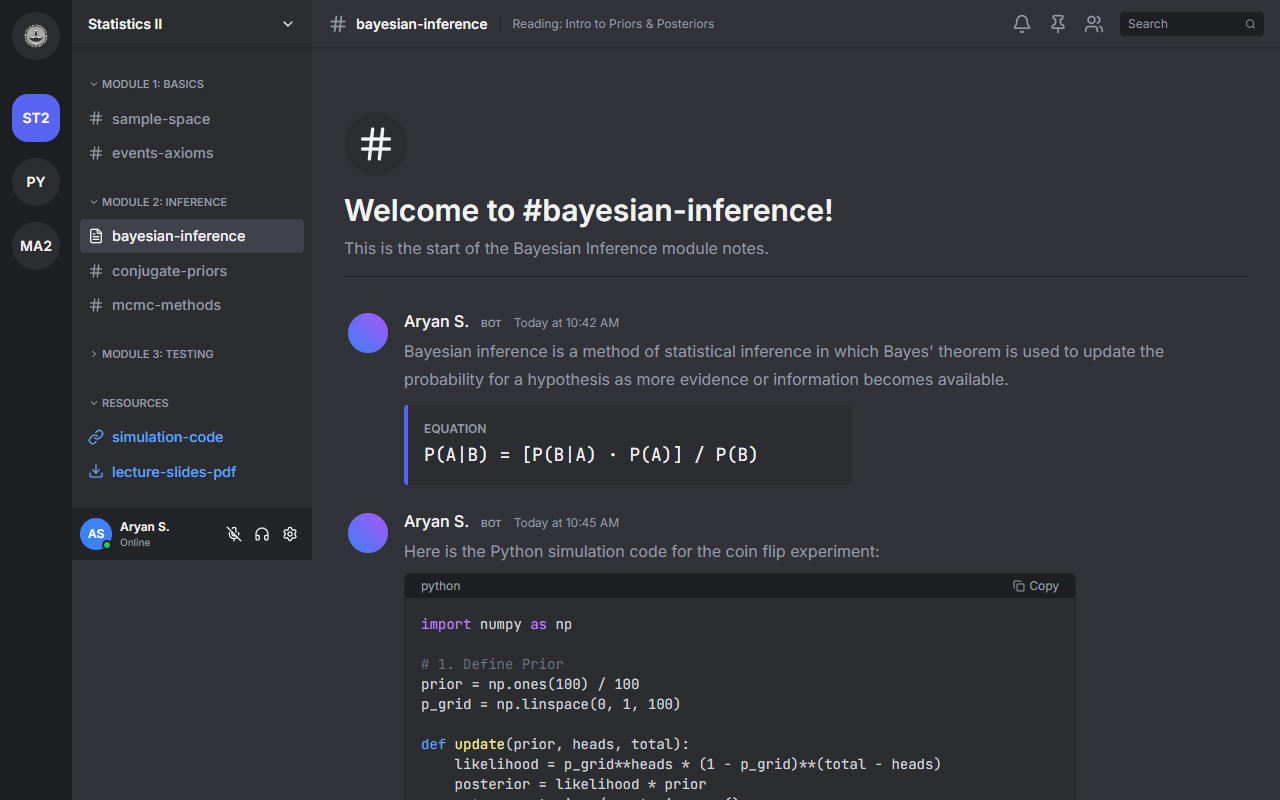This screenshot has width=1280, height=800.
Task: Toggle headphones deafen in user panel
Action: click(262, 534)
